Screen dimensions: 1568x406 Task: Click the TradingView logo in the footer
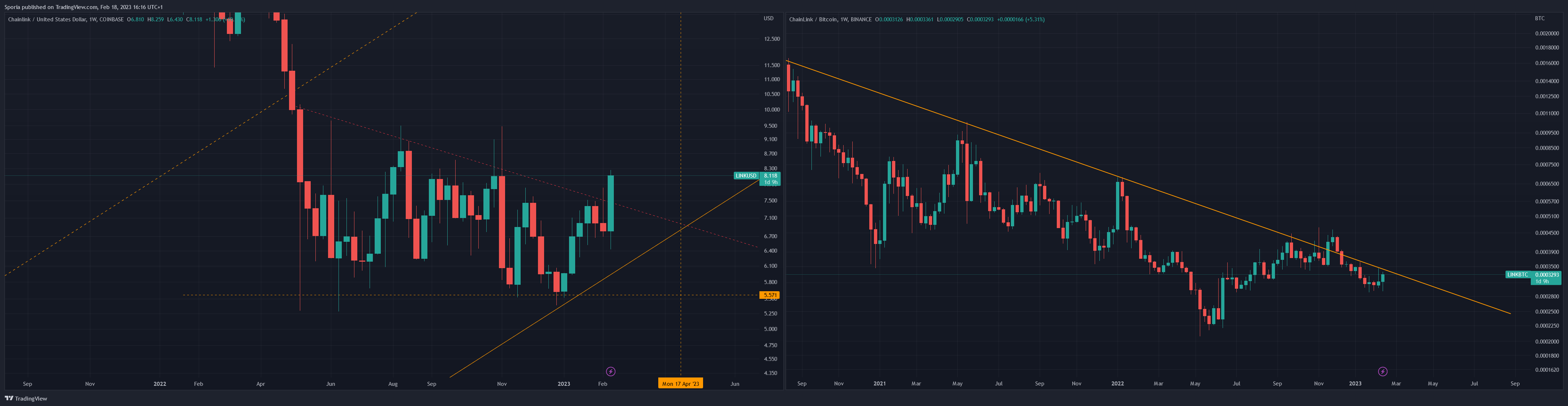tap(26, 399)
